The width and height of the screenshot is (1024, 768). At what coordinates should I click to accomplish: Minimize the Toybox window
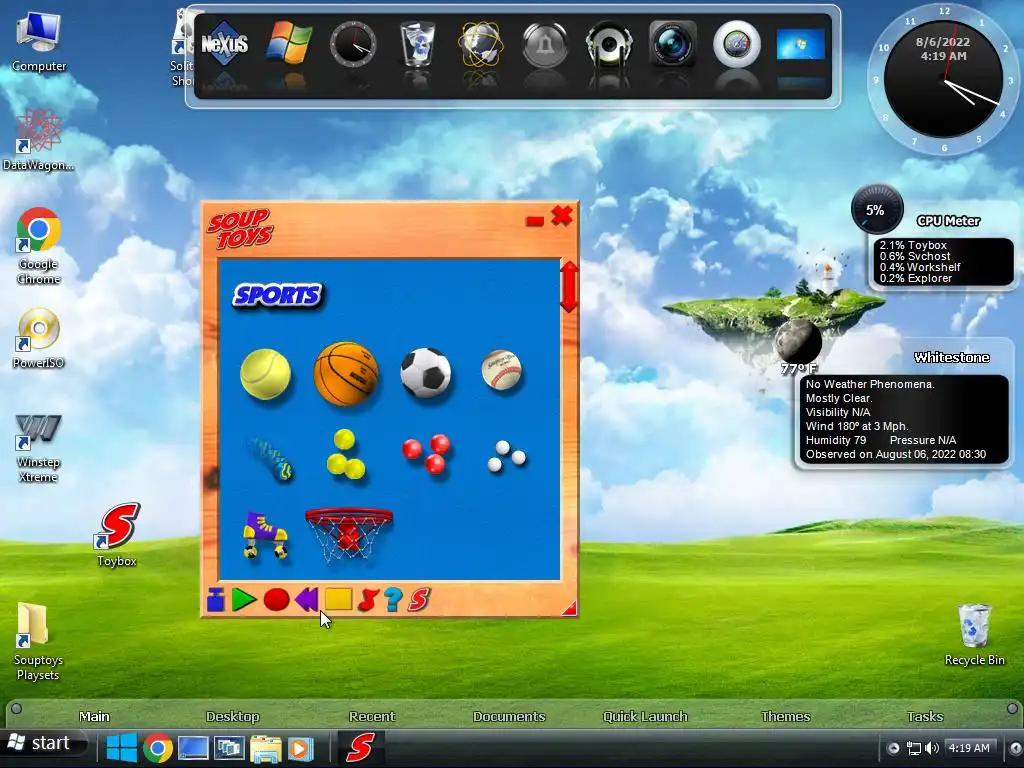(x=535, y=221)
